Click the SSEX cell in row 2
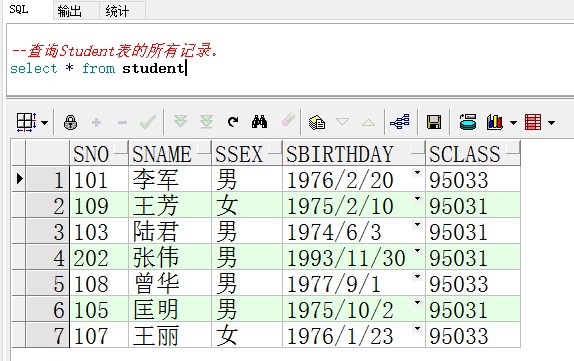This screenshot has height=361, width=574. pyautogui.click(x=247, y=205)
